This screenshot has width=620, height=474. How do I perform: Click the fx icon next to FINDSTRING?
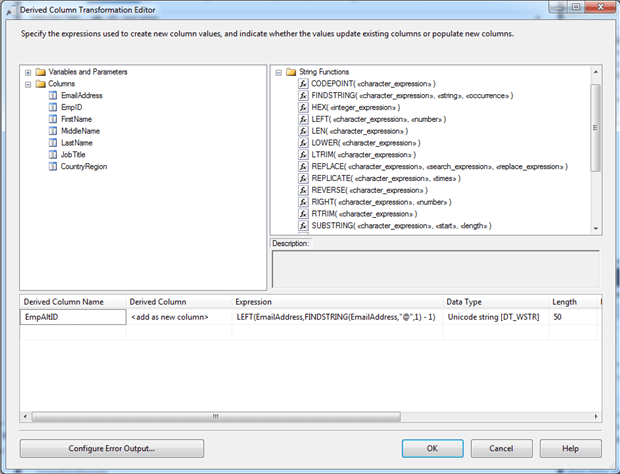303,95
